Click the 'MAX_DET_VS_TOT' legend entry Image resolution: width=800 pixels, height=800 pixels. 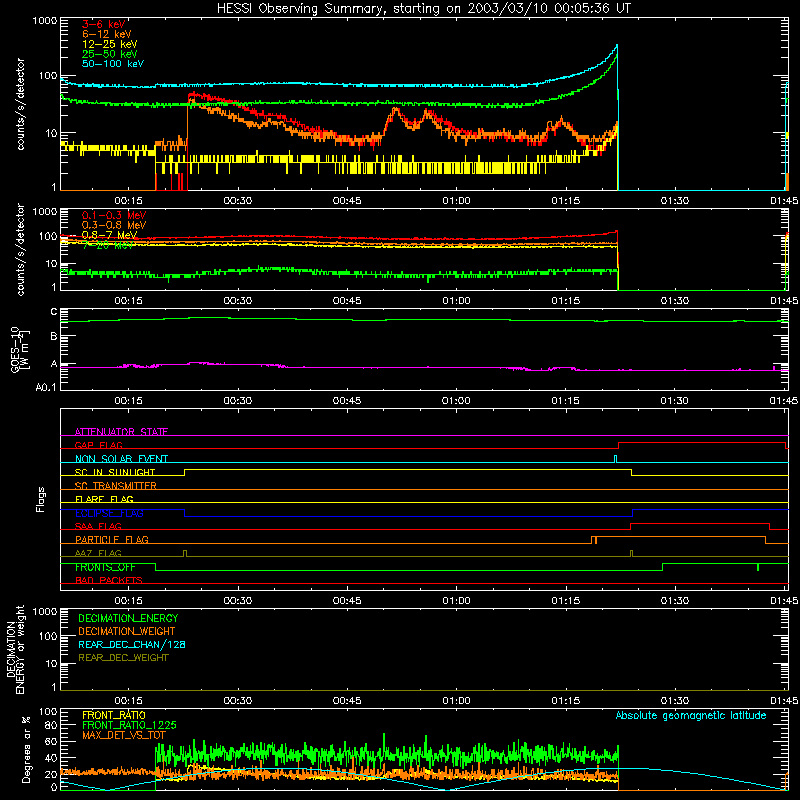point(123,735)
